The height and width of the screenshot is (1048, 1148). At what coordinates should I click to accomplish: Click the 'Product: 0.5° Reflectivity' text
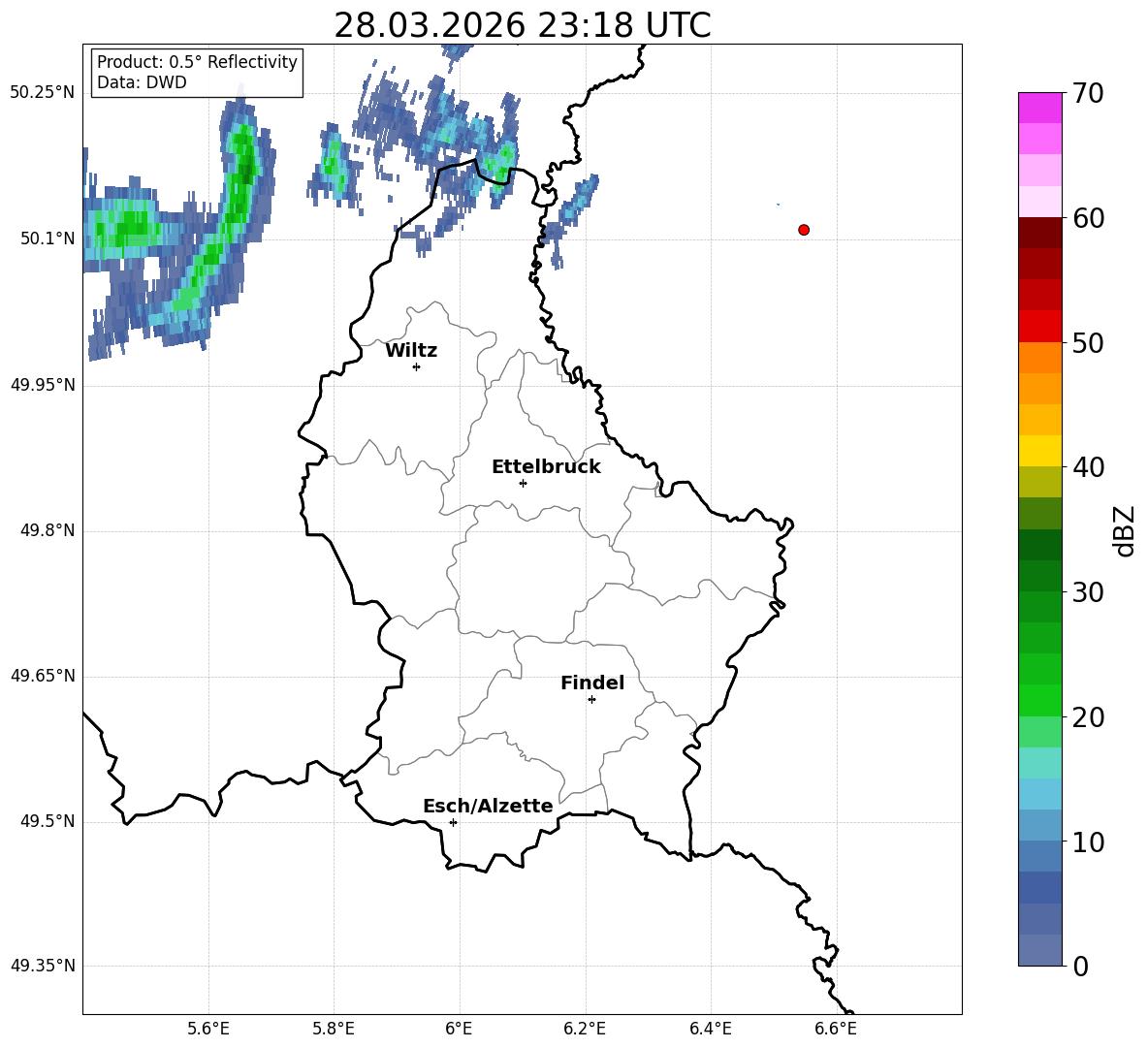(197, 62)
